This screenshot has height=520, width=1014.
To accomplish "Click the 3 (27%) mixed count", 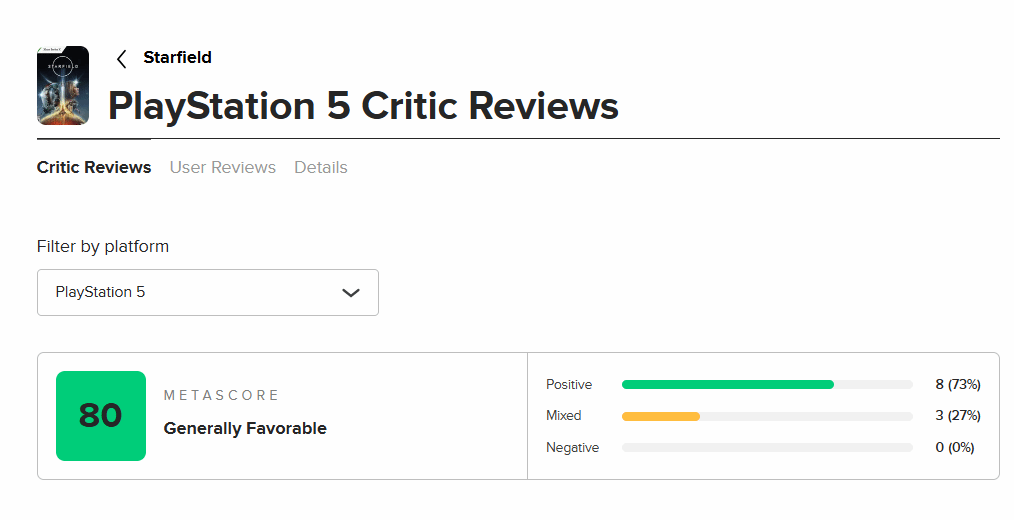I will [x=957, y=416].
